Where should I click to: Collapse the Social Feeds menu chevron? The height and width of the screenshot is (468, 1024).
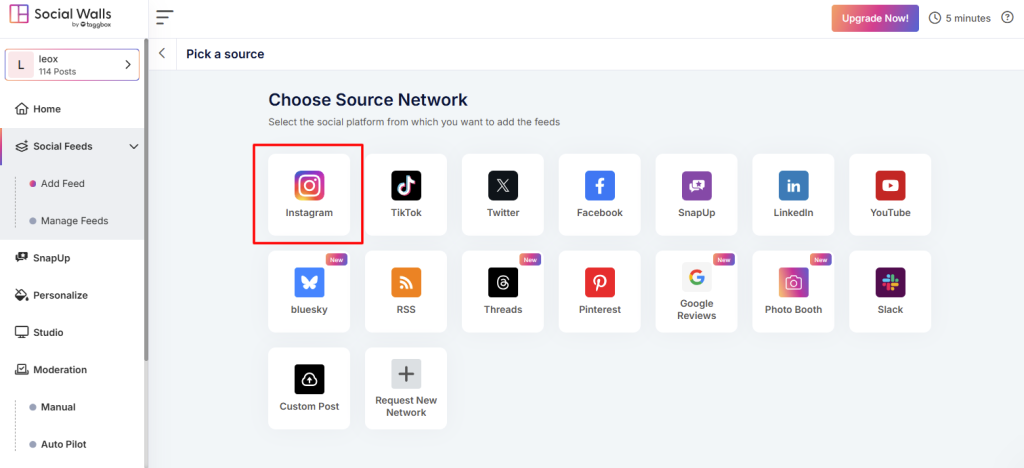(x=134, y=147)
